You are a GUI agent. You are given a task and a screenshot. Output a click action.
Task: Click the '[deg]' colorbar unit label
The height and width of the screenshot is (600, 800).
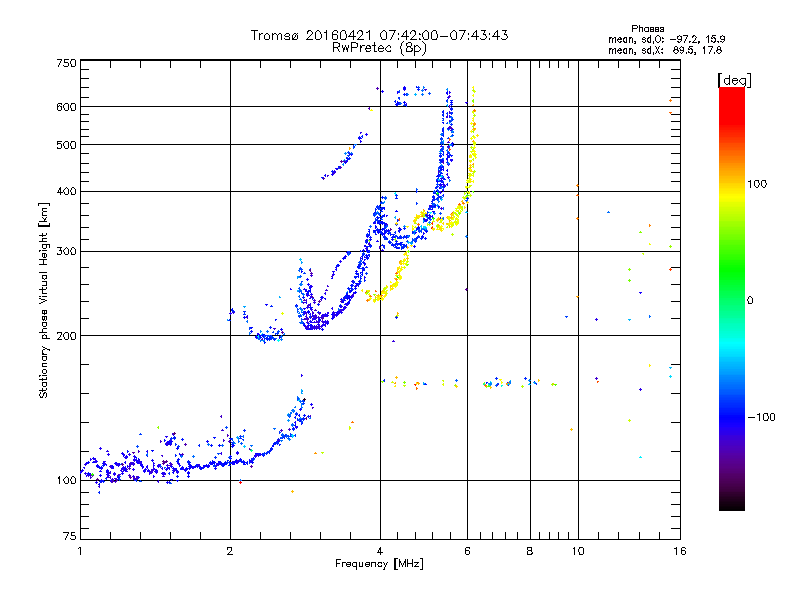click(x=734, y=80)
